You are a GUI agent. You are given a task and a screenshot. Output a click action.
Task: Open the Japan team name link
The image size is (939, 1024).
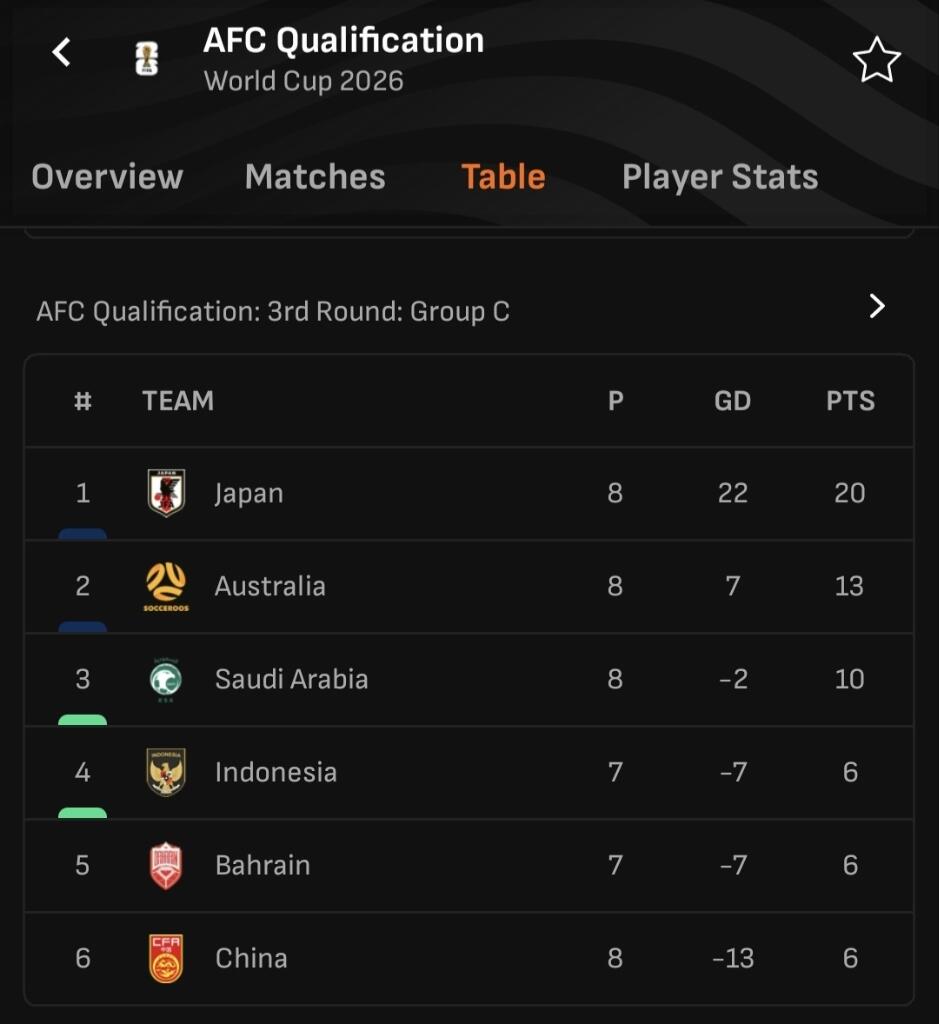tap(249, 493)
